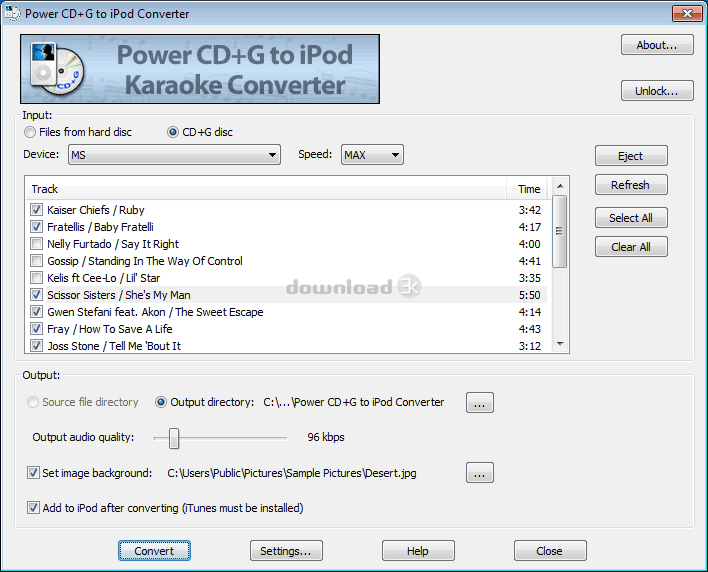Click the About... button
Image resolution: width=708 pixels, height=572 pixels.
click(x=657, y=45)
